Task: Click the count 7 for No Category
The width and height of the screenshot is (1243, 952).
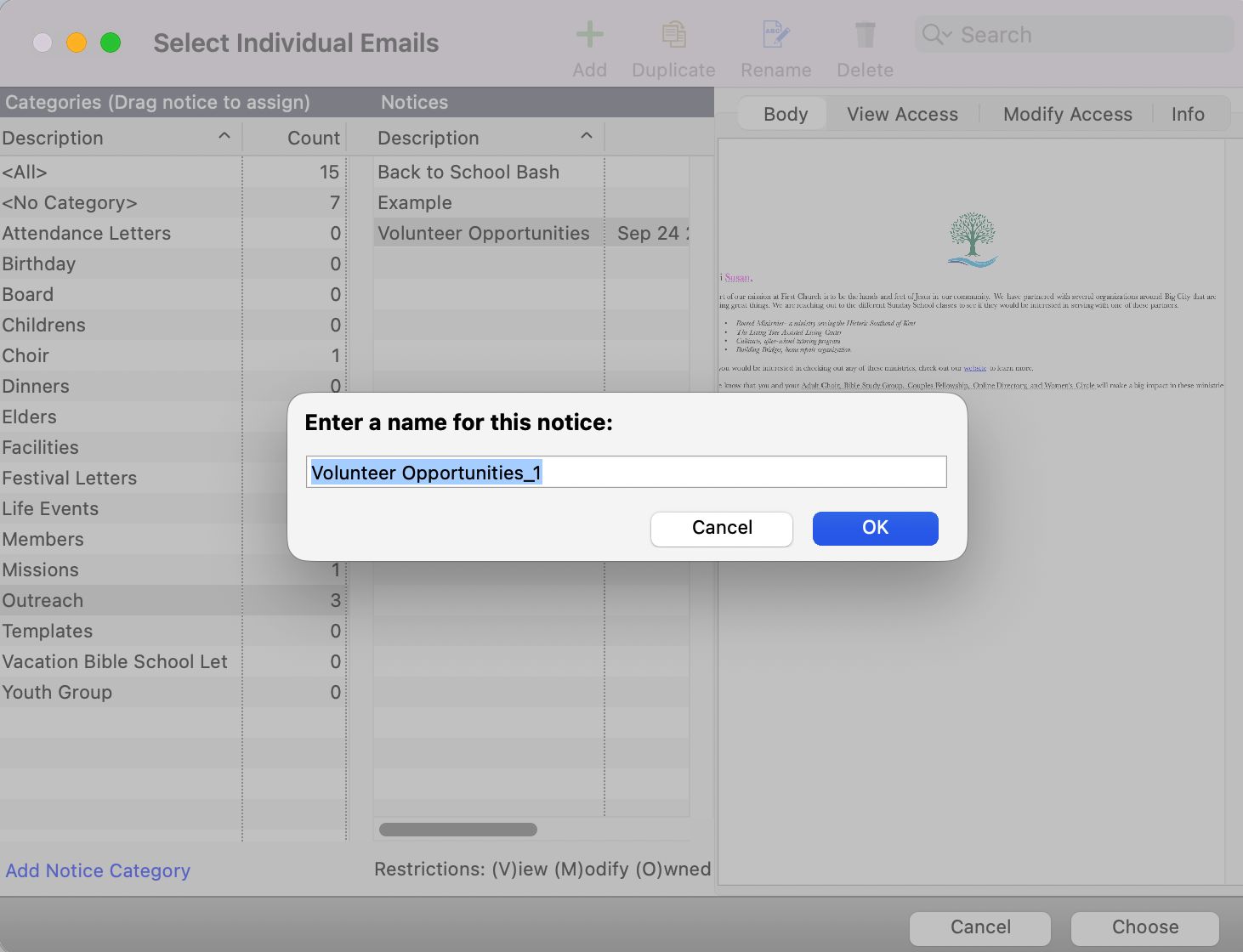Action: pyautogui.click(x=335, y=202)
